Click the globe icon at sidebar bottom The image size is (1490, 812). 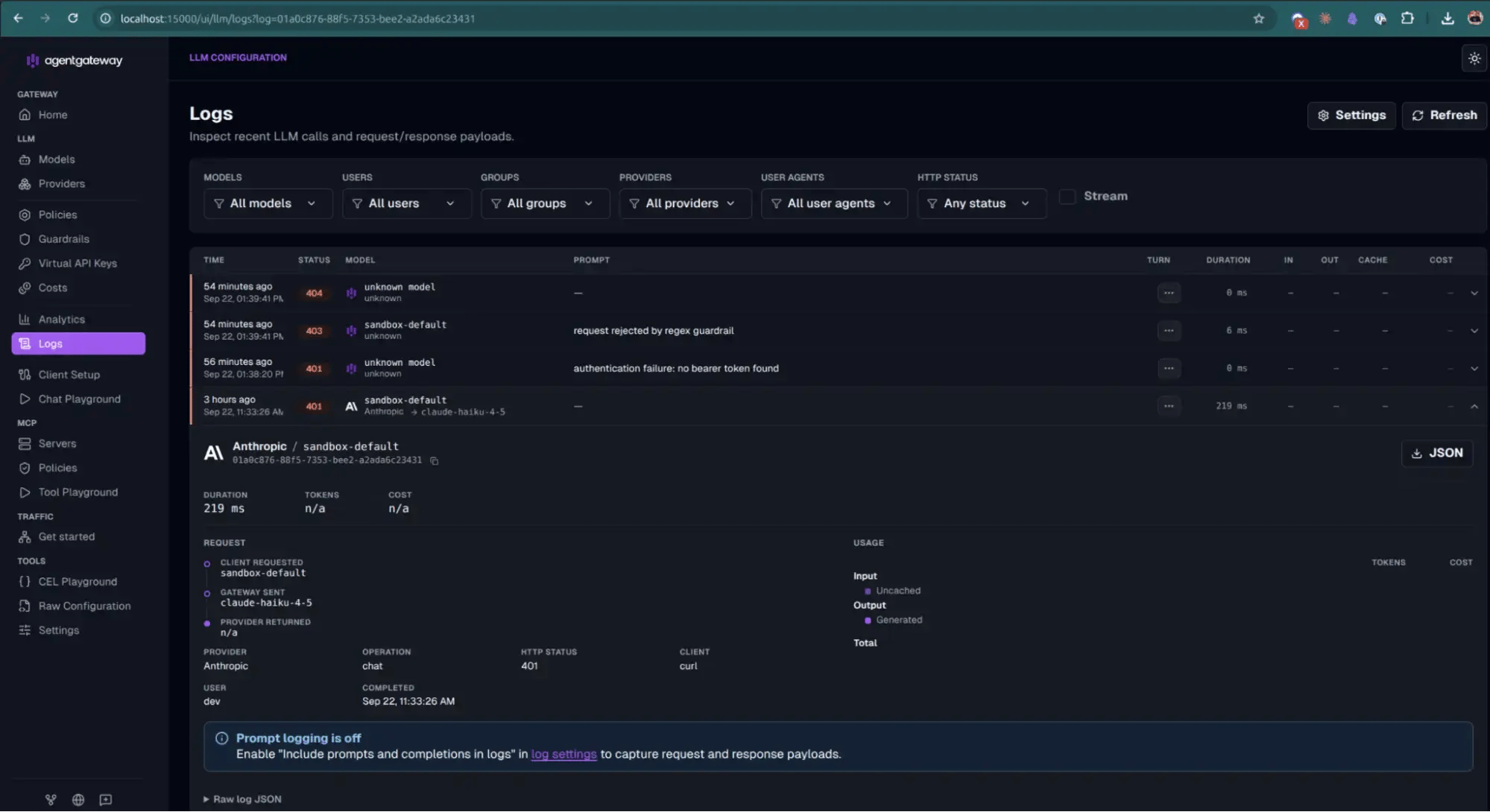pos(78,799)
